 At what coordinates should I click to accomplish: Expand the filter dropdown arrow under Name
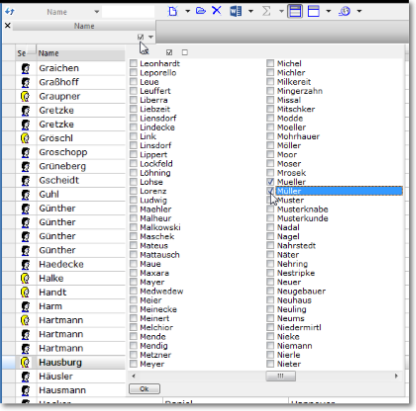[x=151, y=37]
